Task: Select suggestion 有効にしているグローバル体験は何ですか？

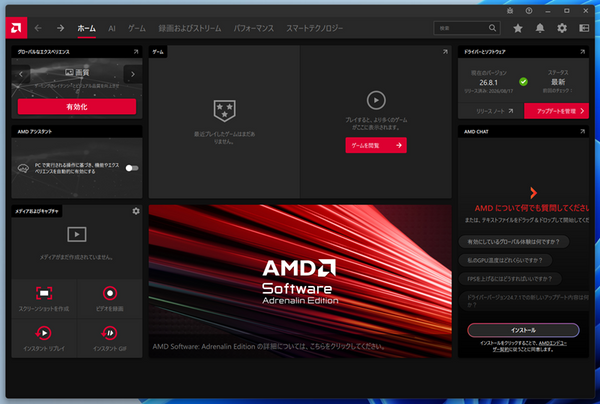Action: pyautogui.click(x=514, y=242)
